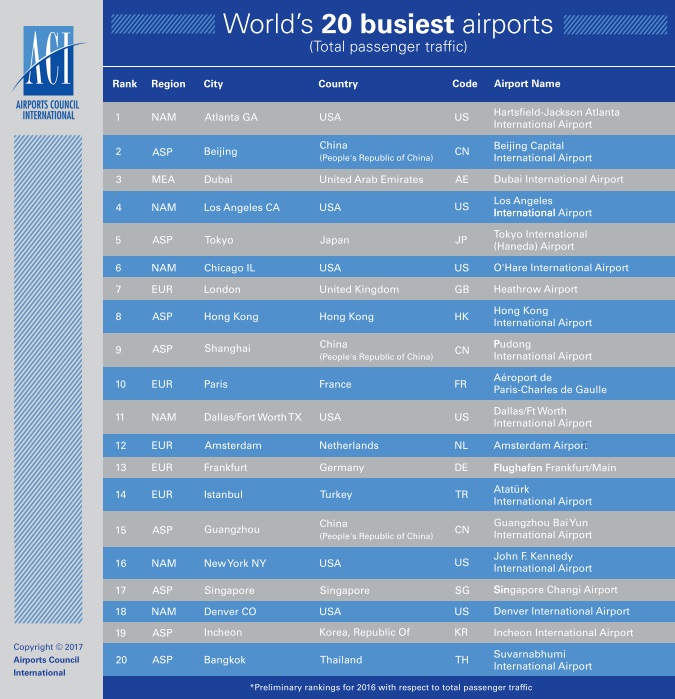Click the 'Copyright © 2017' text
The image size is (675, 699).
(48, 647)
